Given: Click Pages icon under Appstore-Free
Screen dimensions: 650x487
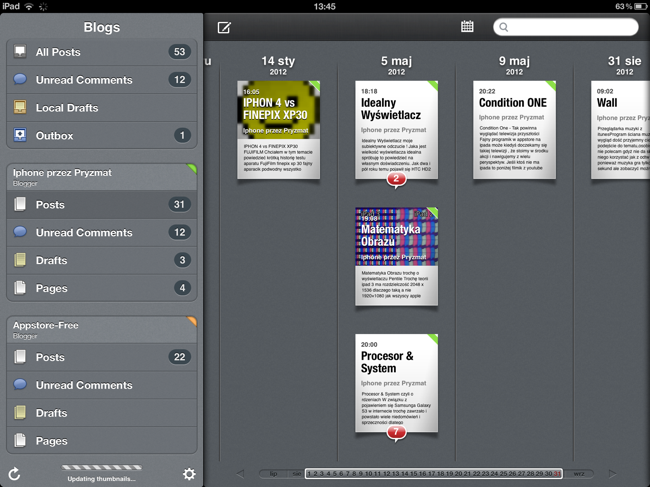Looking at the screenshot, I should coord(19,440).
